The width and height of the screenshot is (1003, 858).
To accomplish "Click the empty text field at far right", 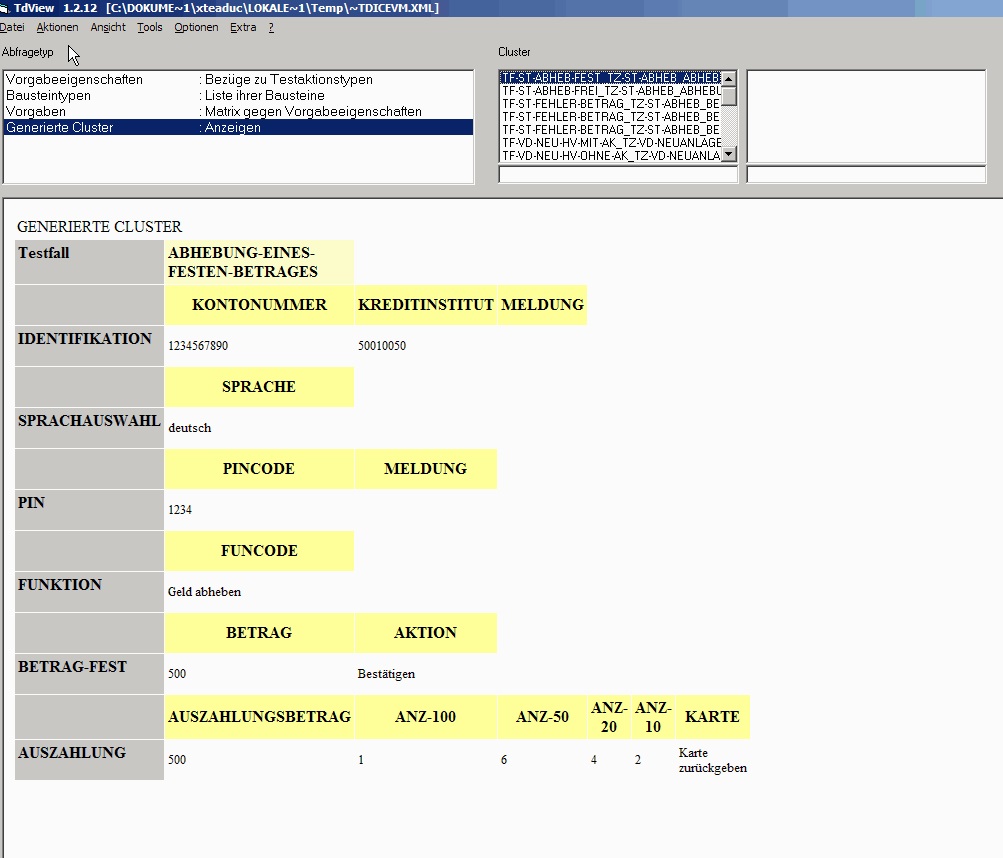I will tap(866, 175).
